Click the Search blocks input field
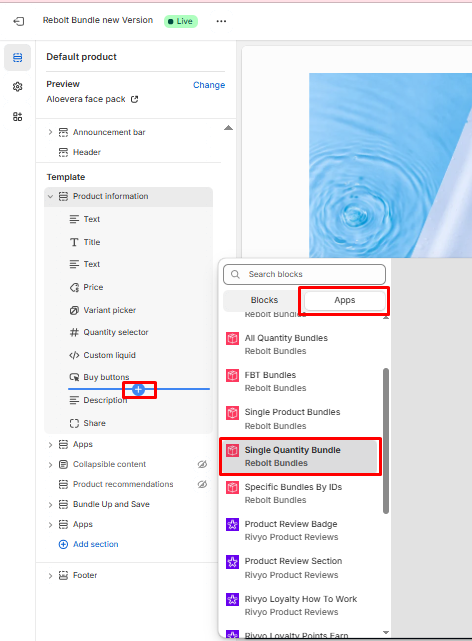This screenshot has height=641, width=472. pos(304,274)
